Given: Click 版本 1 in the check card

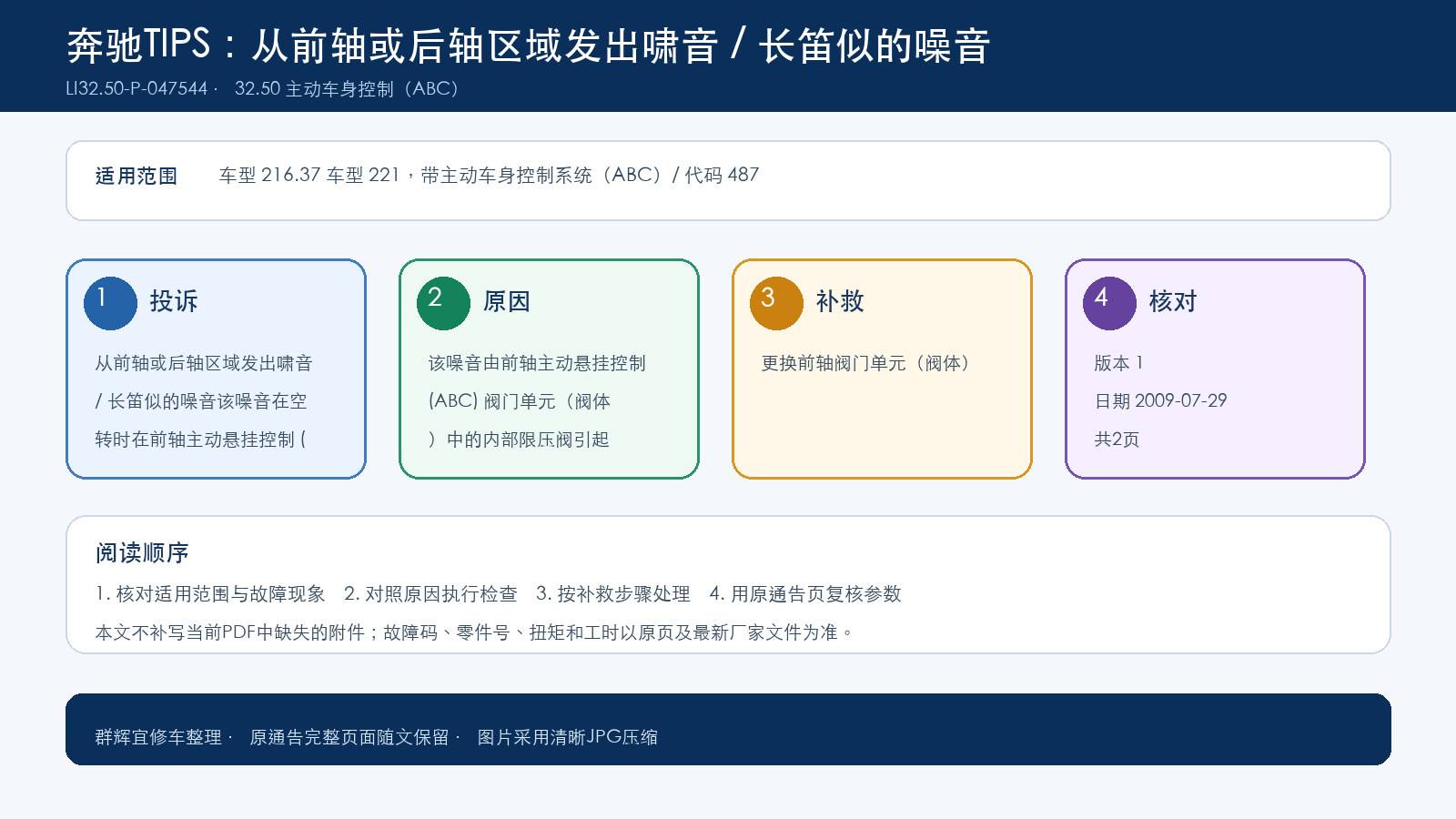Looking at the screenshot, I should [1118, 363].
